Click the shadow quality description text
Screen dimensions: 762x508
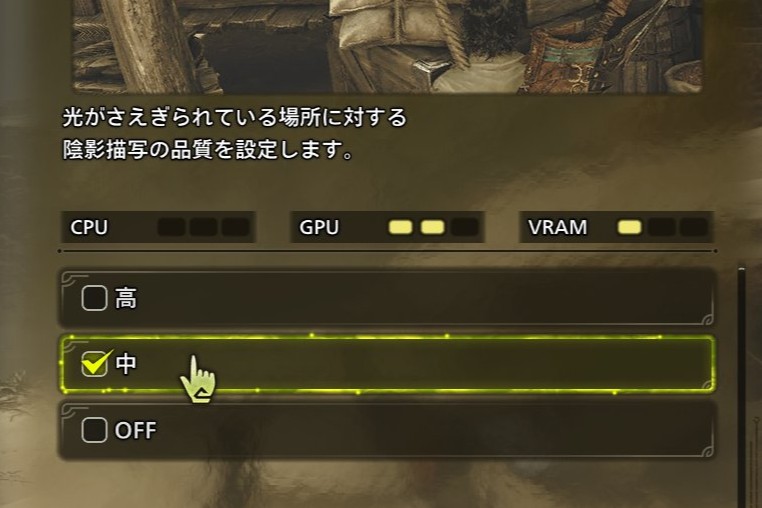tap(234, 133)
